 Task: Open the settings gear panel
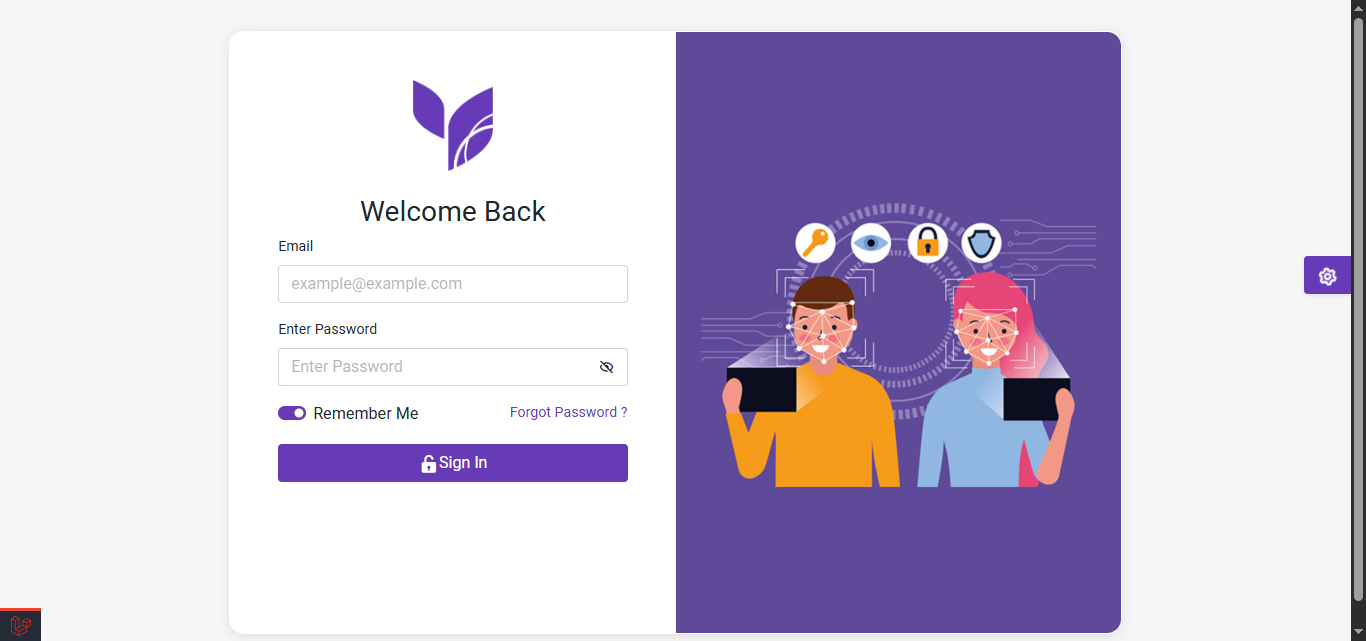click(x=1327, y=276)
